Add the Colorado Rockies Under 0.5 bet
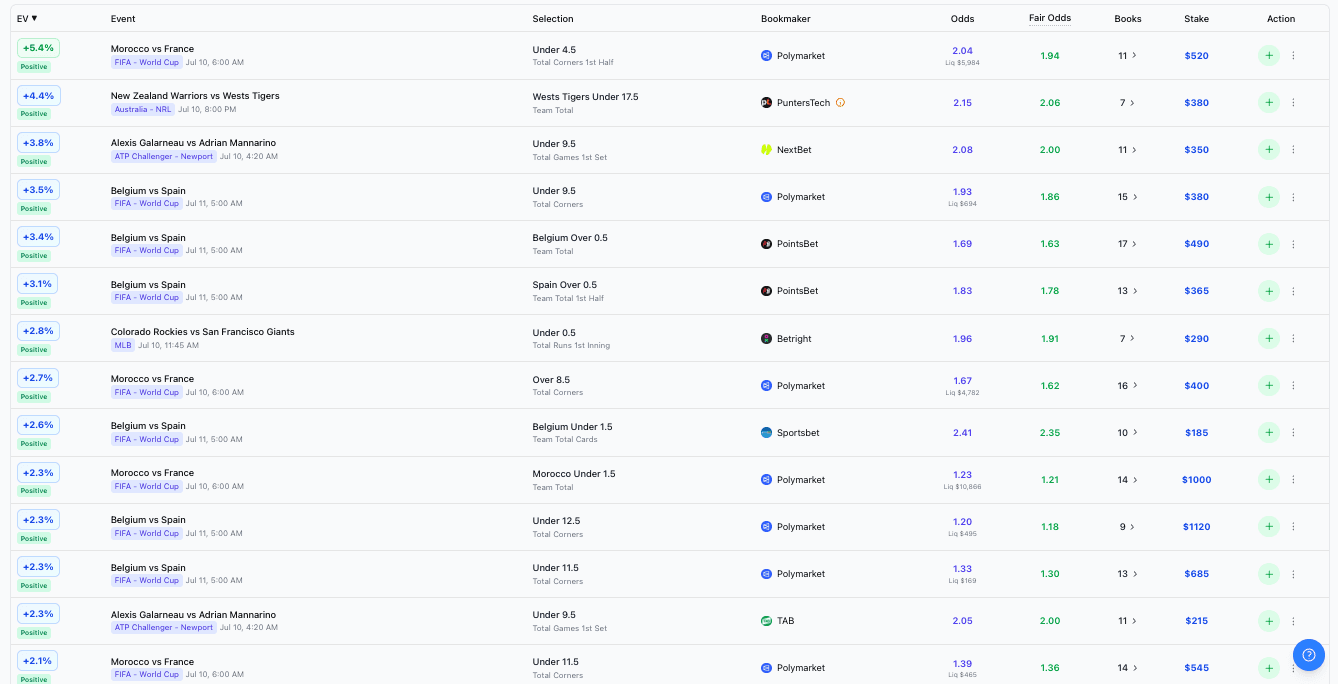This screenshot has height=684, width=1338. tap(1269, 339)
